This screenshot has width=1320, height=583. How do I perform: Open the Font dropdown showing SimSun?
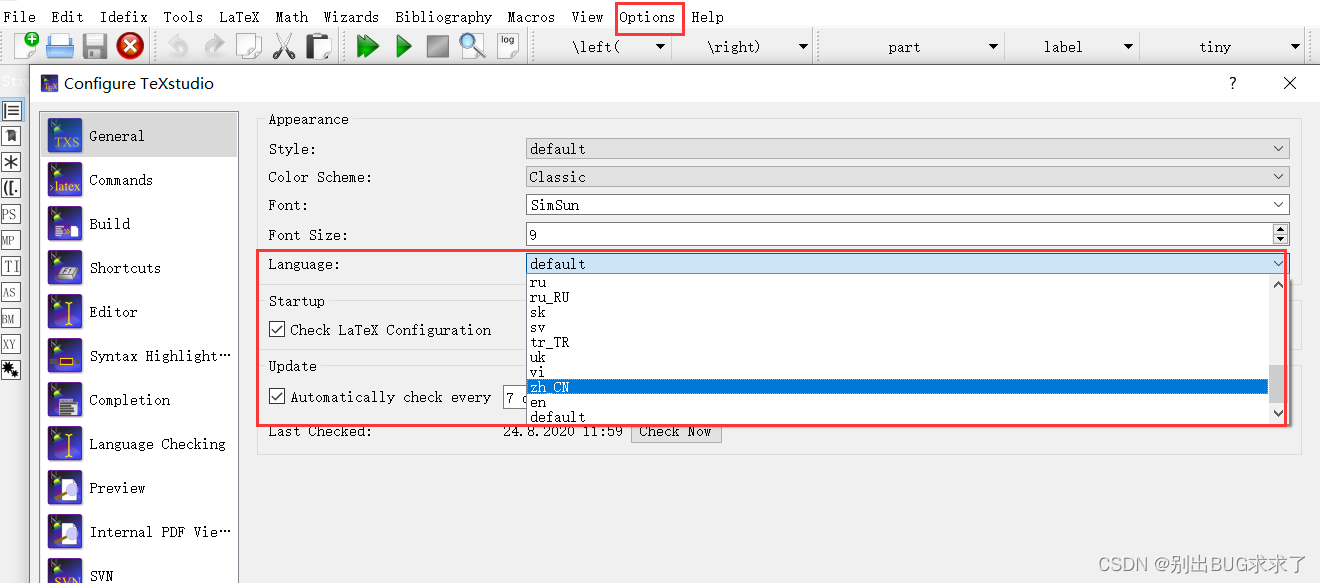[908, 205]
